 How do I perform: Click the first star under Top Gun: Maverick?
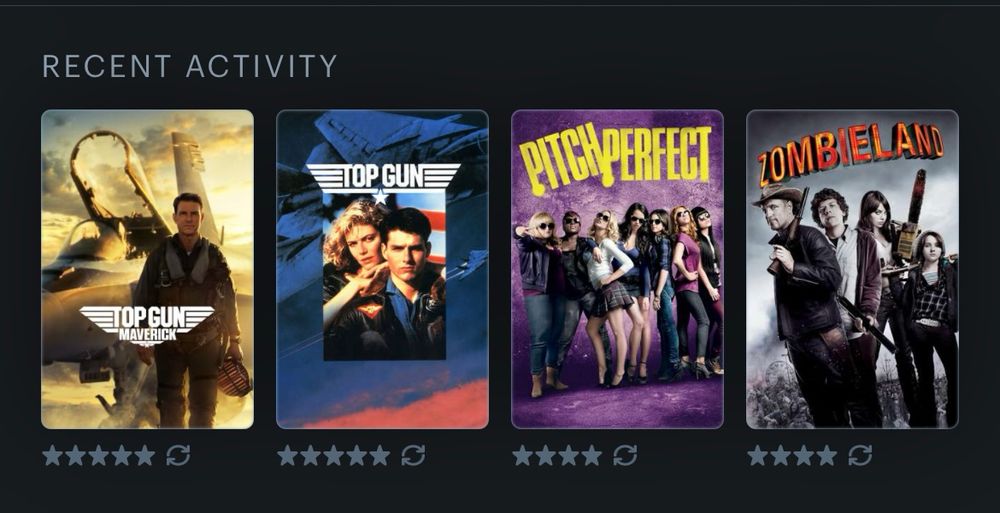pos(52,456)
